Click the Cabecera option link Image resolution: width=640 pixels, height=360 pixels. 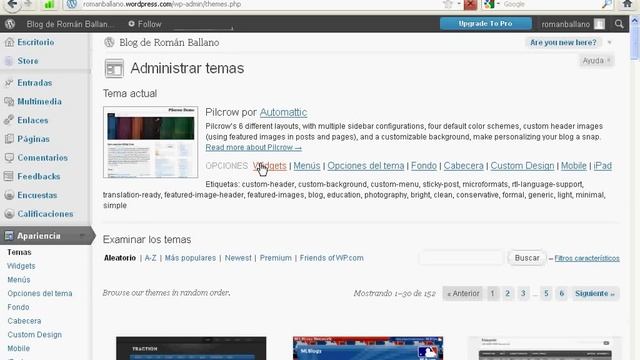(x=464, y=166)
